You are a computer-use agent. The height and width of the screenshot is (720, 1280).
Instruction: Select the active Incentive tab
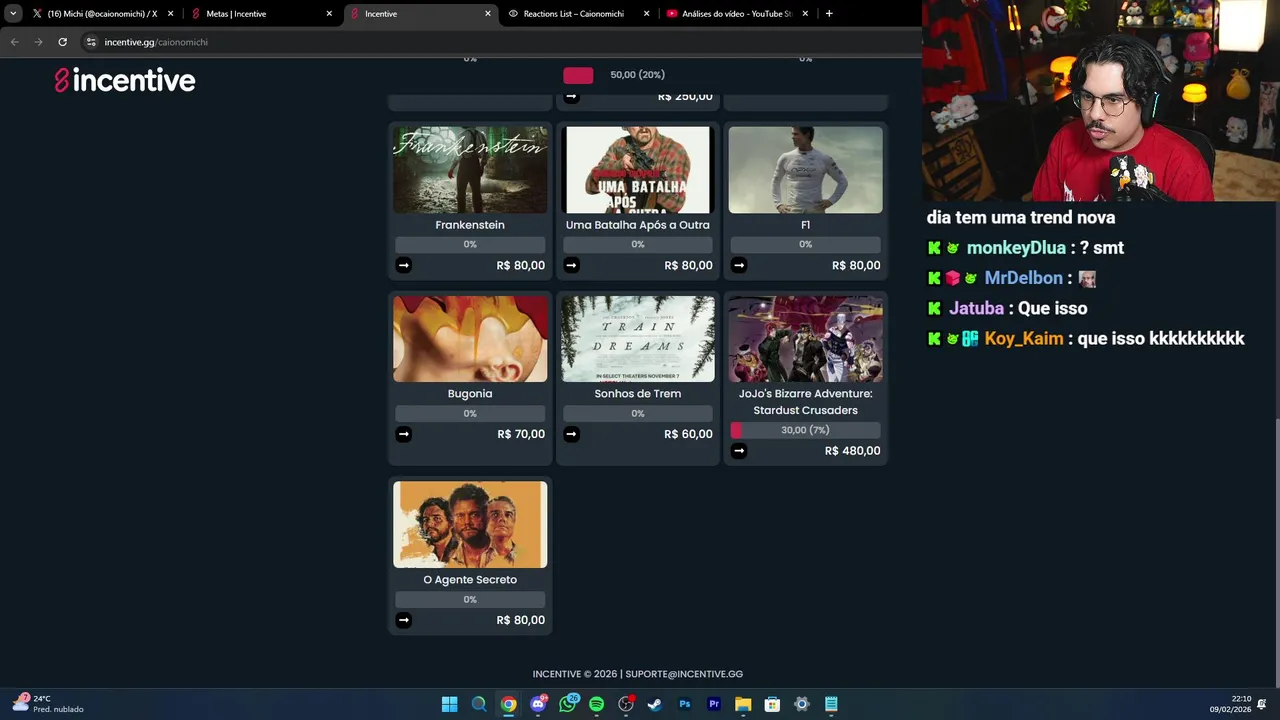coord(420,14)
